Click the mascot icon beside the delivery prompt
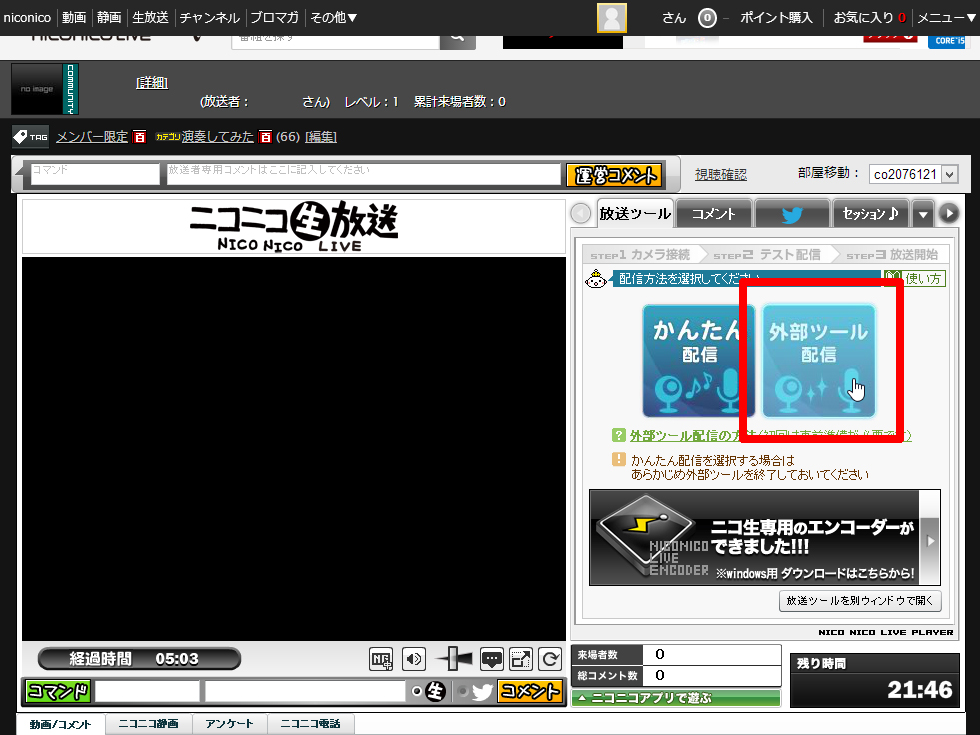Viewport: 980px width, 735px height. (x=596, y=279)
